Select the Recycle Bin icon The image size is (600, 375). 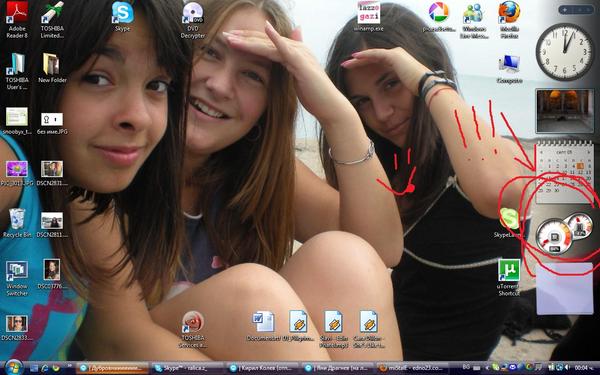[17, 223]
